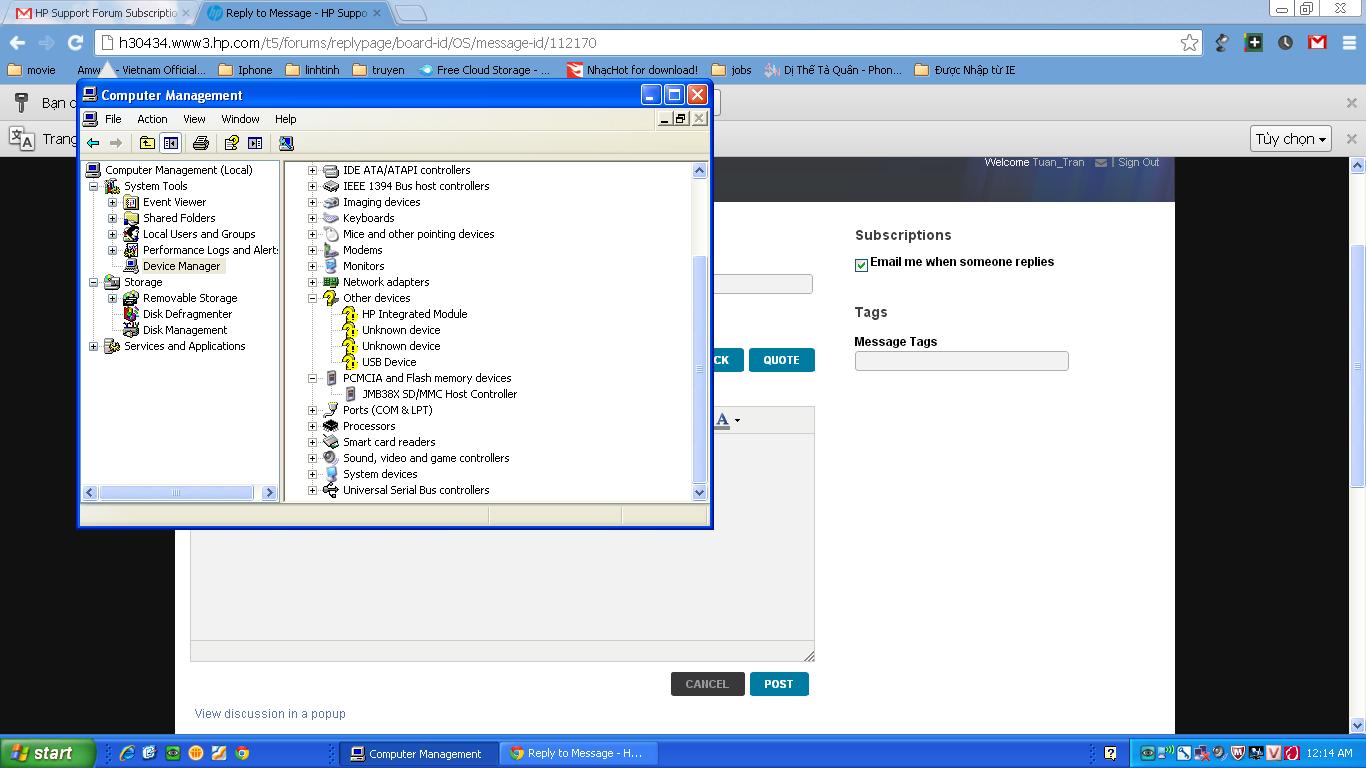Click the Internet Explorer quick launch icon
The height and width of the screenshot is (768, 1366).
[x=127, y=753]
